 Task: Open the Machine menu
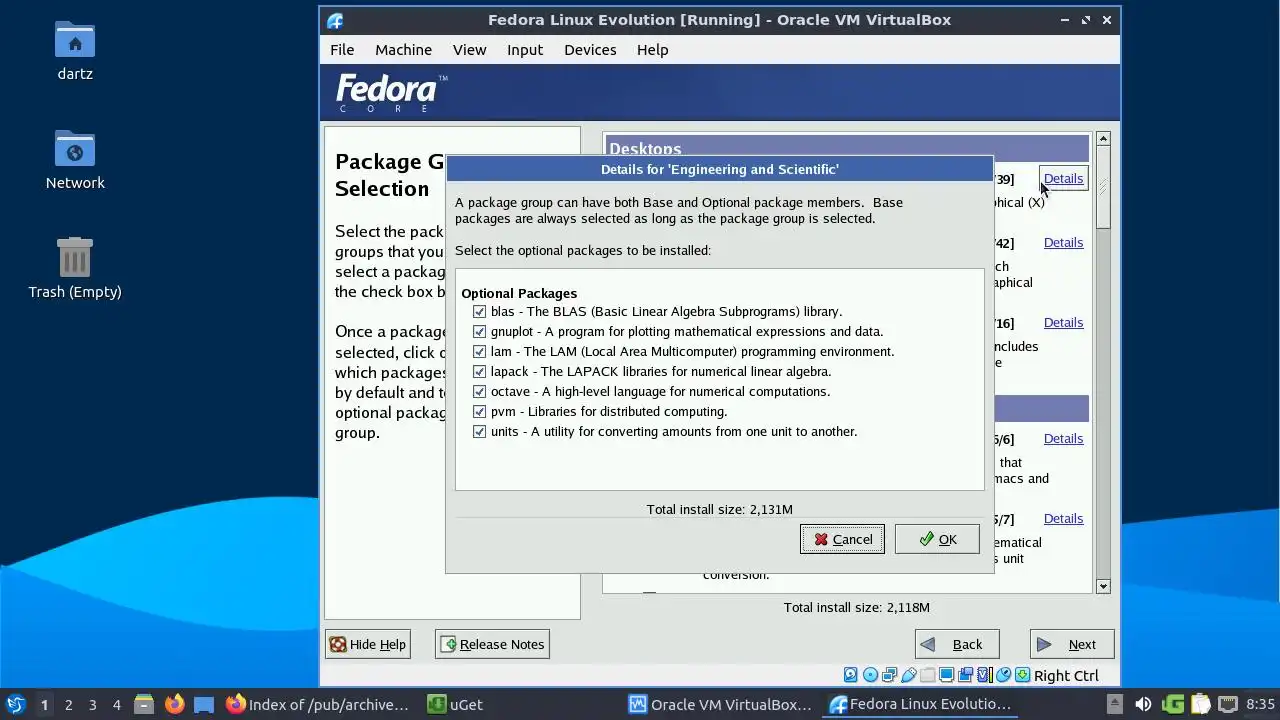tap(403, 49)
